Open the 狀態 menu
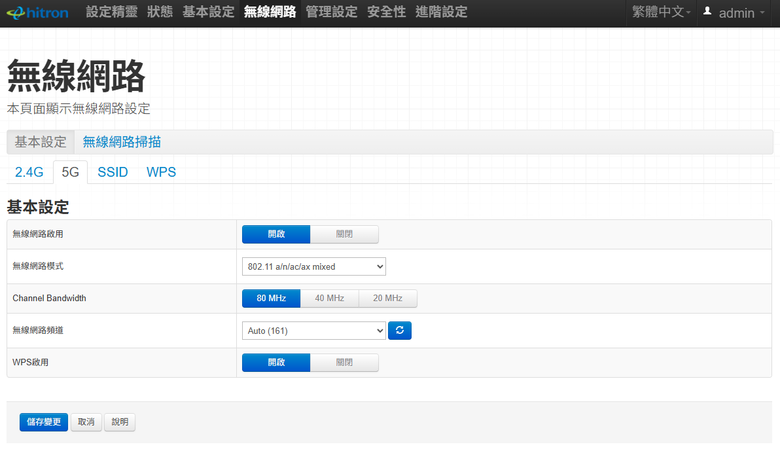780x455 pixels. [160, 12]
